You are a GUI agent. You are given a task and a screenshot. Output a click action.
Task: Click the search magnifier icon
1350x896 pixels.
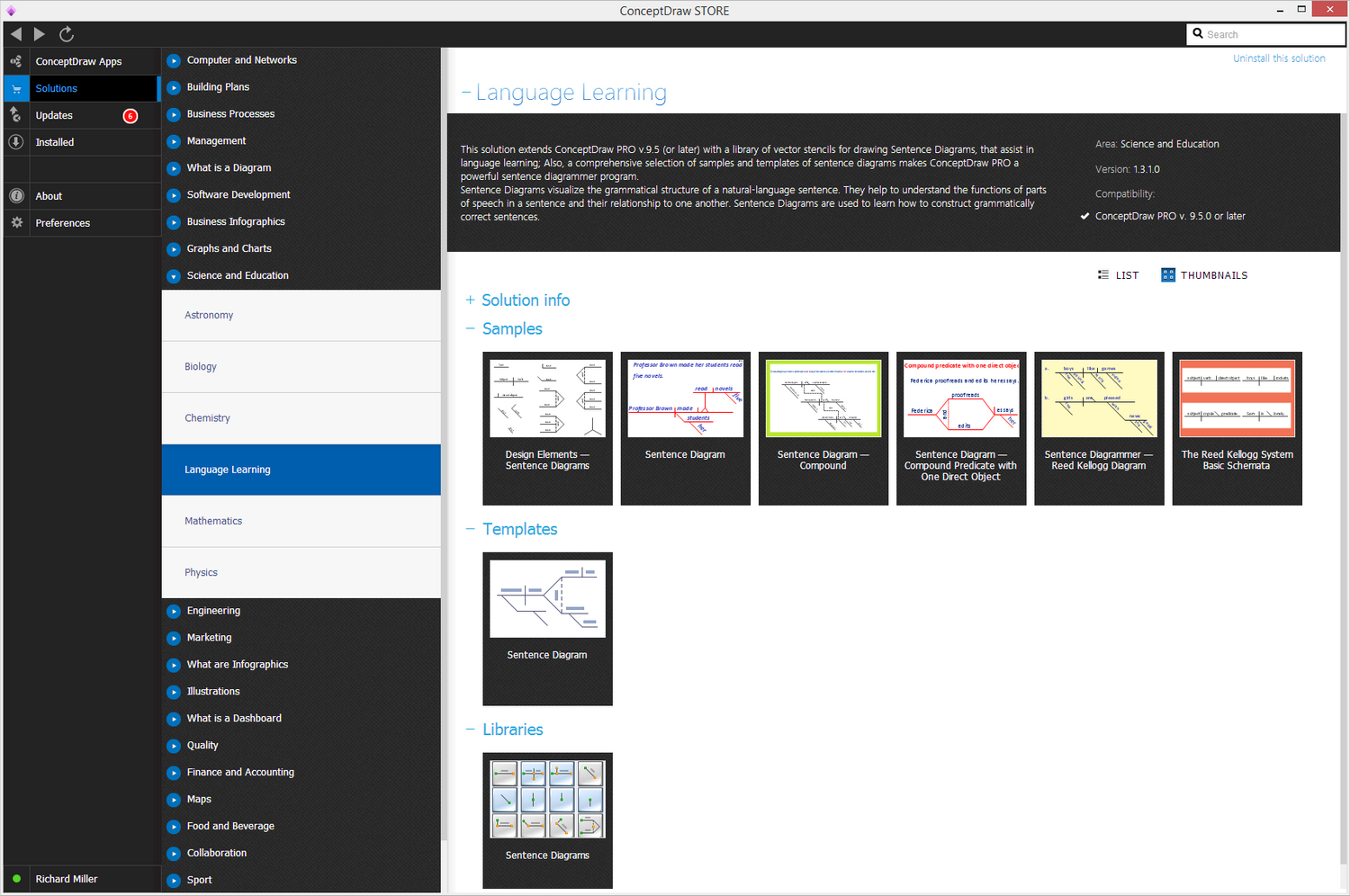[1198, 33]
